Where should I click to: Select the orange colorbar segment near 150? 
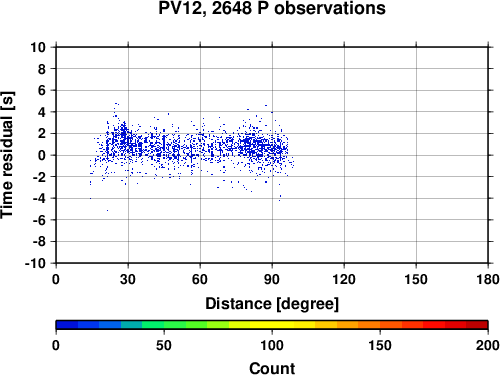[380, 325]
